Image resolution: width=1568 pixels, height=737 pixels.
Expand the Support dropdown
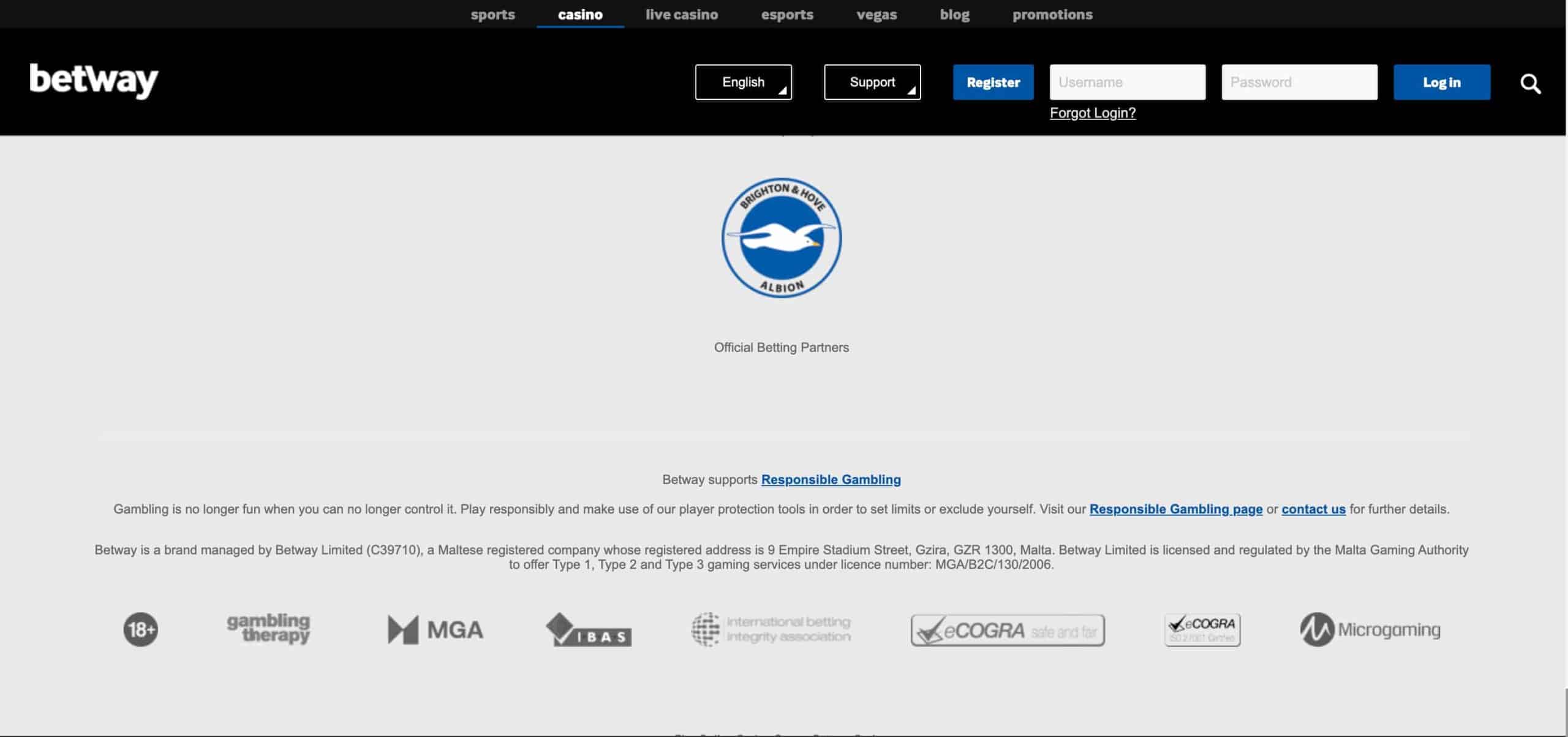(872, 82)
